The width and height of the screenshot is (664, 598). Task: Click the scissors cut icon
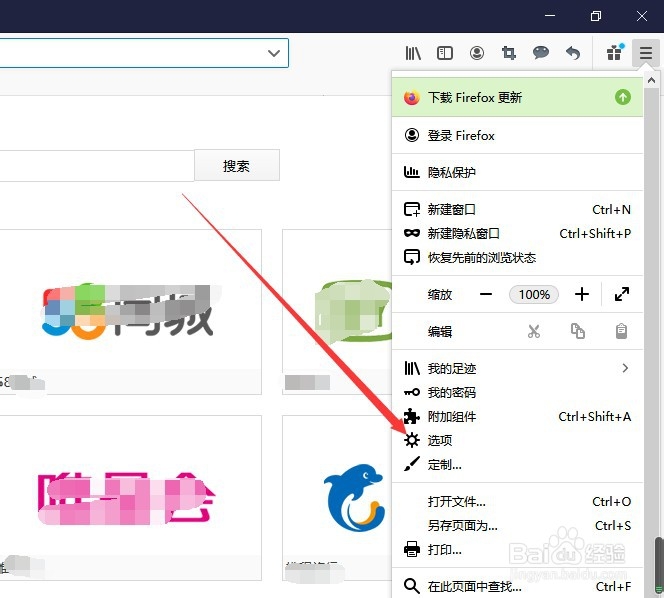click(x=534, y=331)
